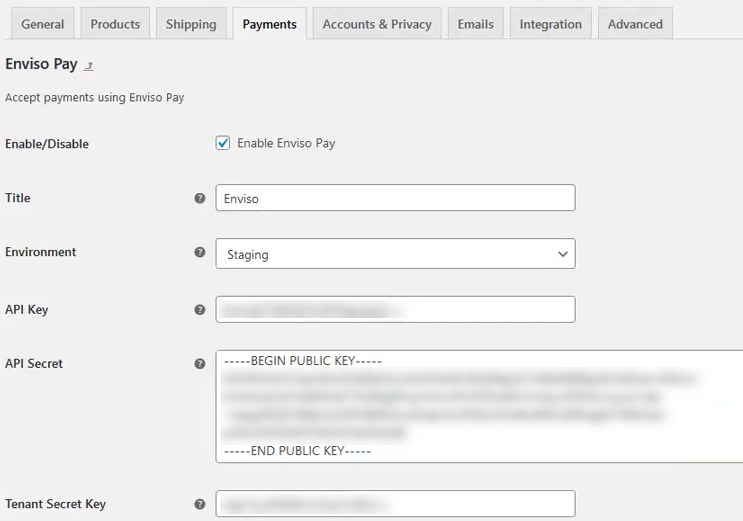
Task: Click the return arrow beside Enviso Pay
Action: tap(89, 66)
